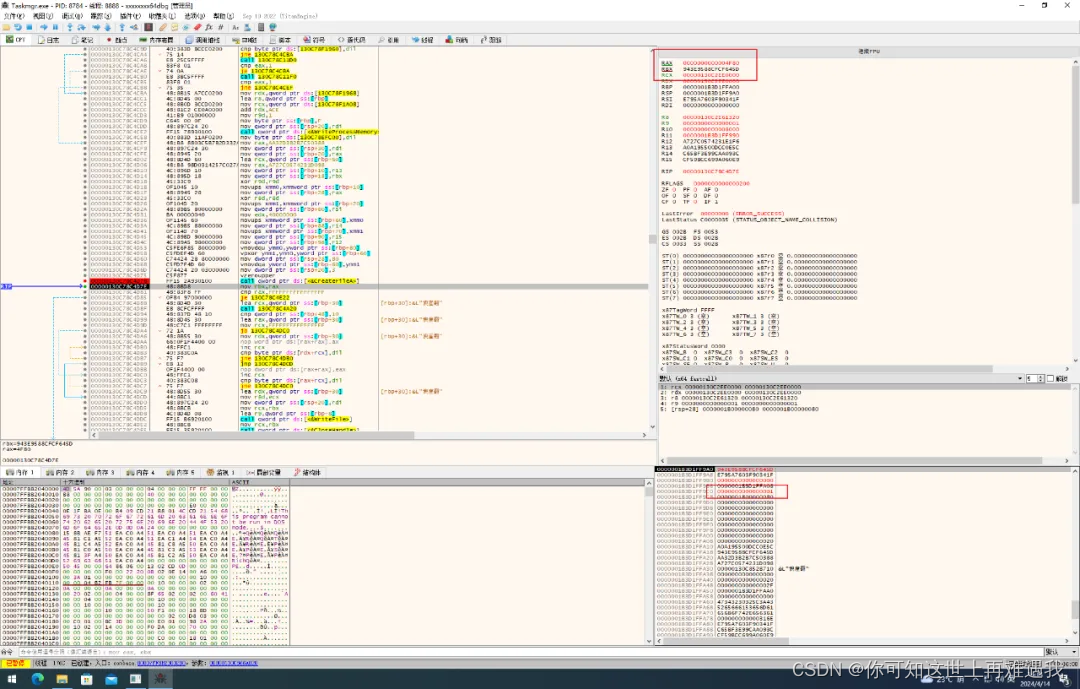Select the 结构体 (Struct) tab
This screenshot has height=689, width=1080.
click(308, 473)
